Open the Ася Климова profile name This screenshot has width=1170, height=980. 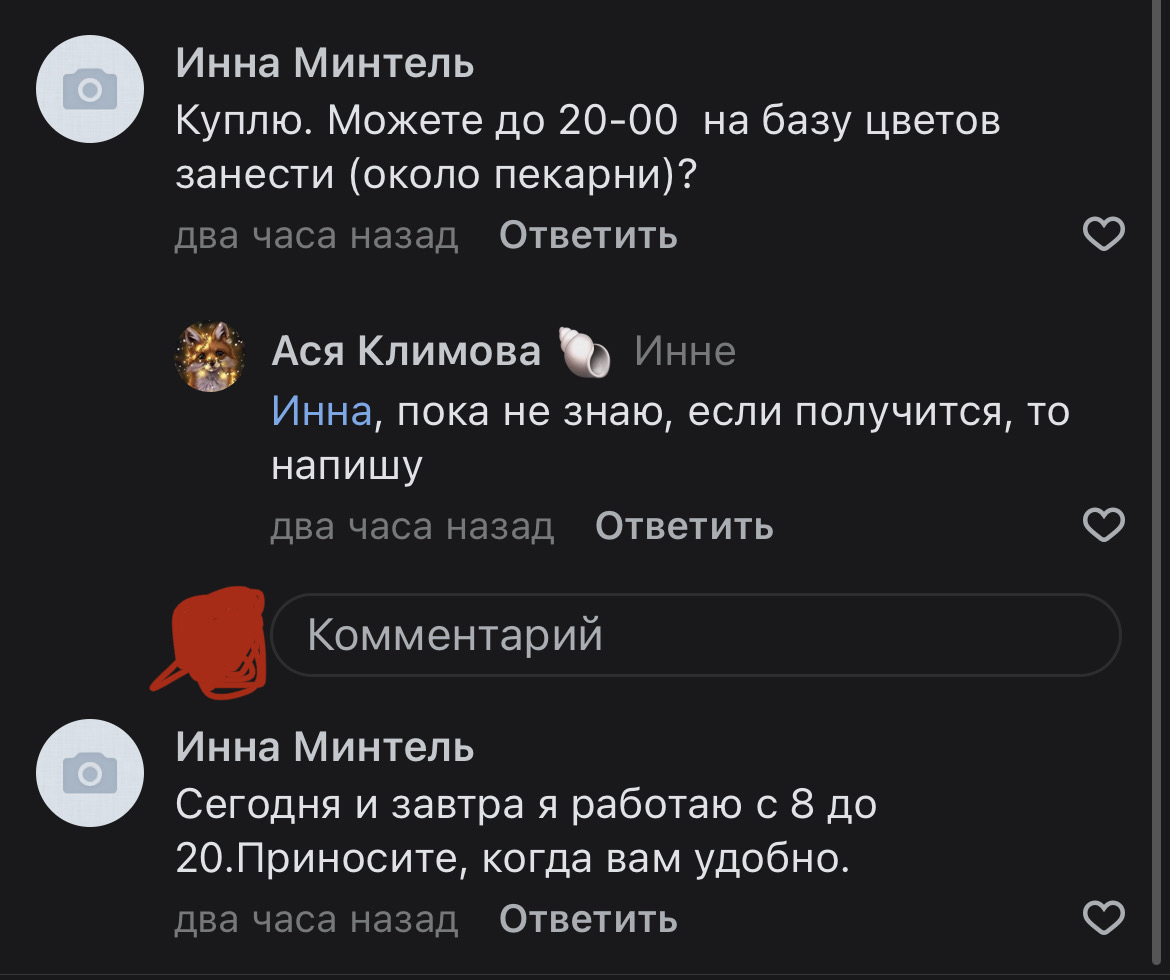point(405,352)
